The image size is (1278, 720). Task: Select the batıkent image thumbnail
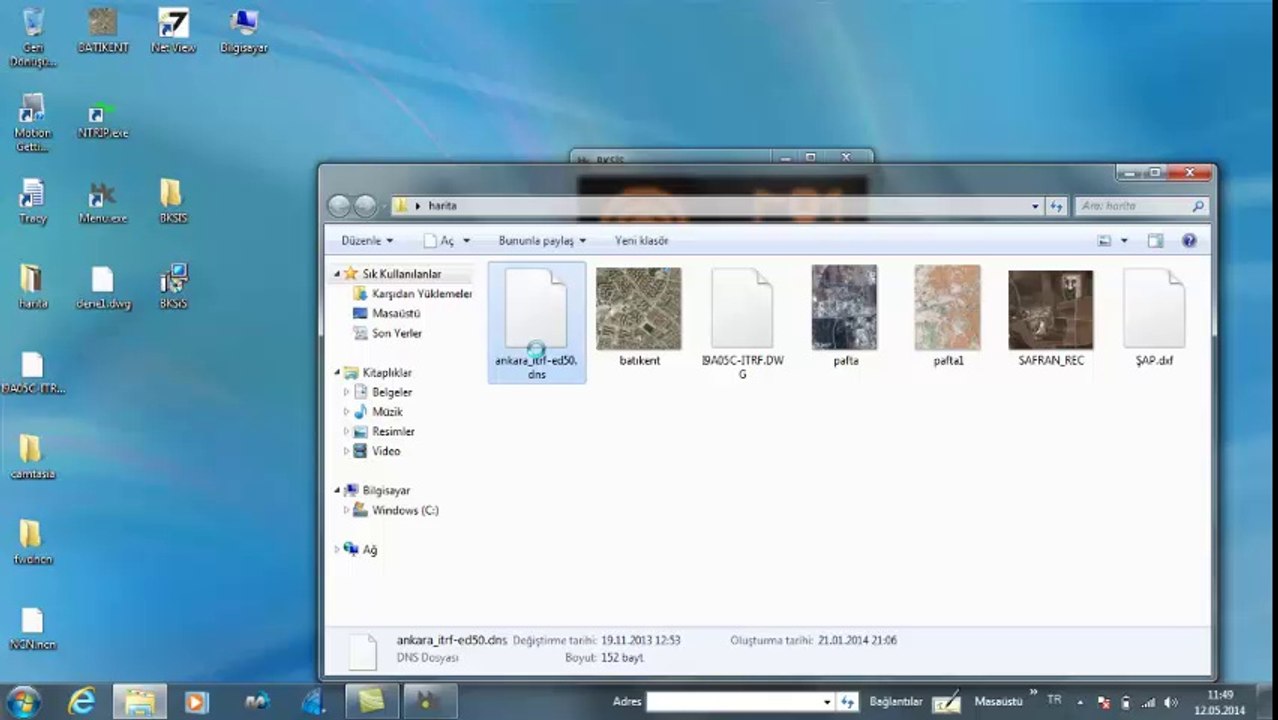638,317
